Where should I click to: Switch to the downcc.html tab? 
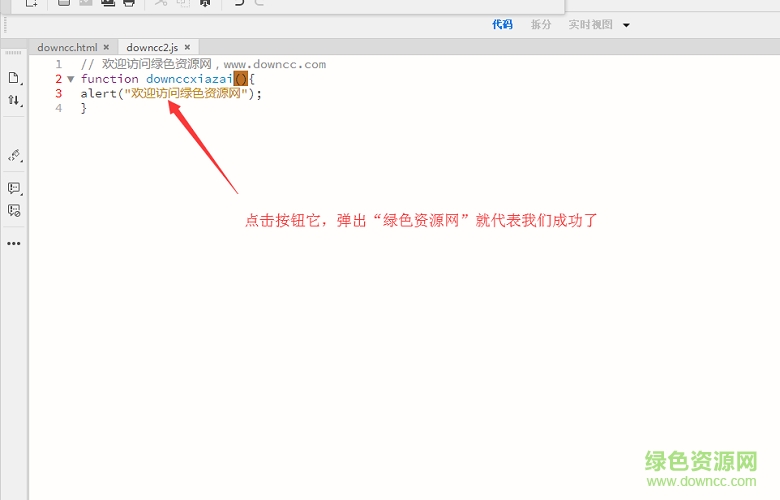[66, 47]
